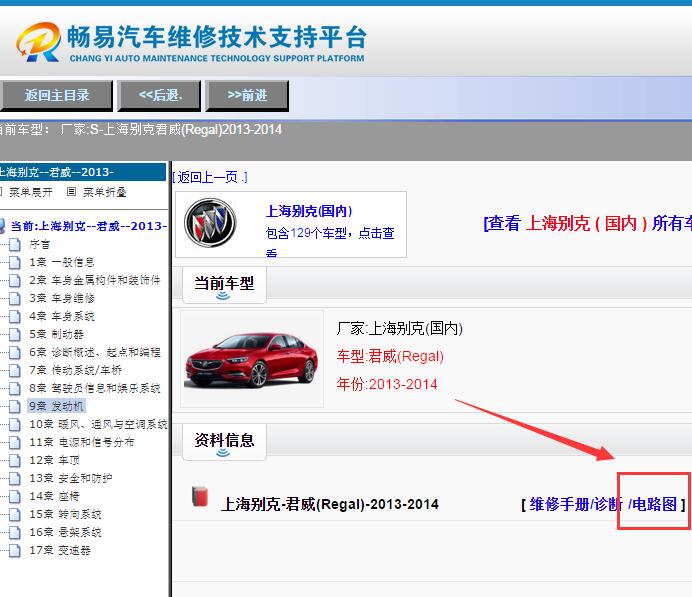Click the page icon next to 4章 车身系统
This screenshot has height=597, width=692.
[15, 316]
